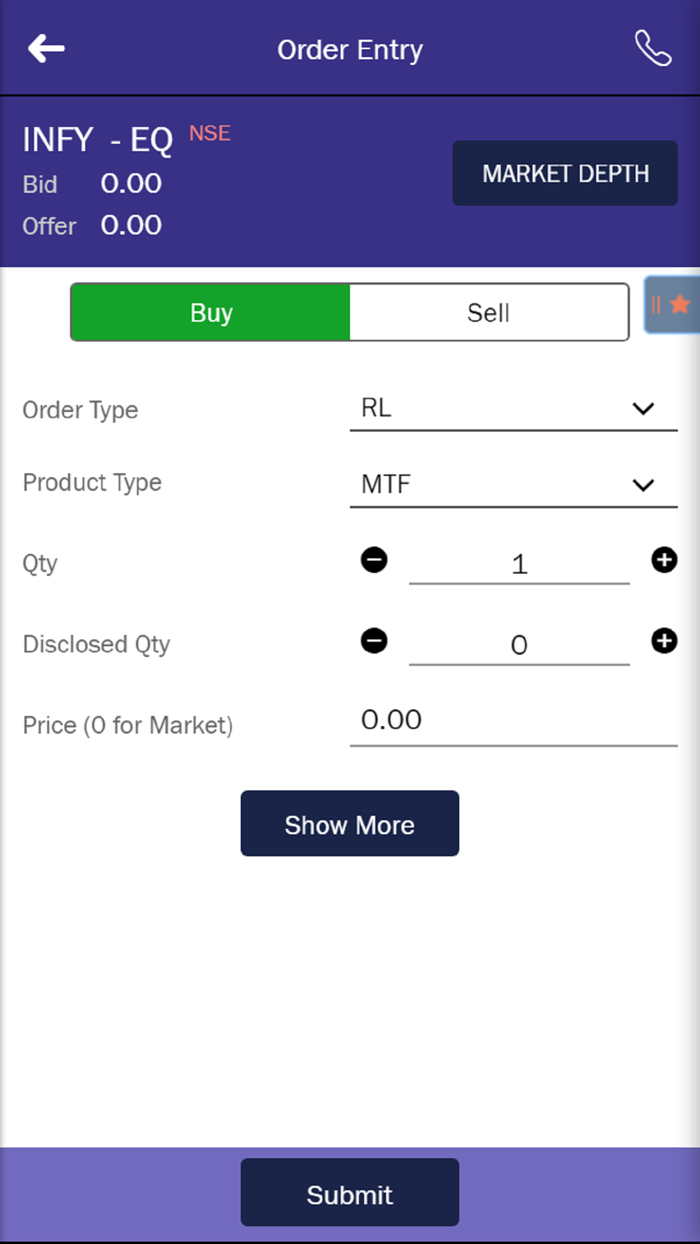Select the NSE exchange label
This screenshot has height=1244, width=700.
tap(209, 132)
